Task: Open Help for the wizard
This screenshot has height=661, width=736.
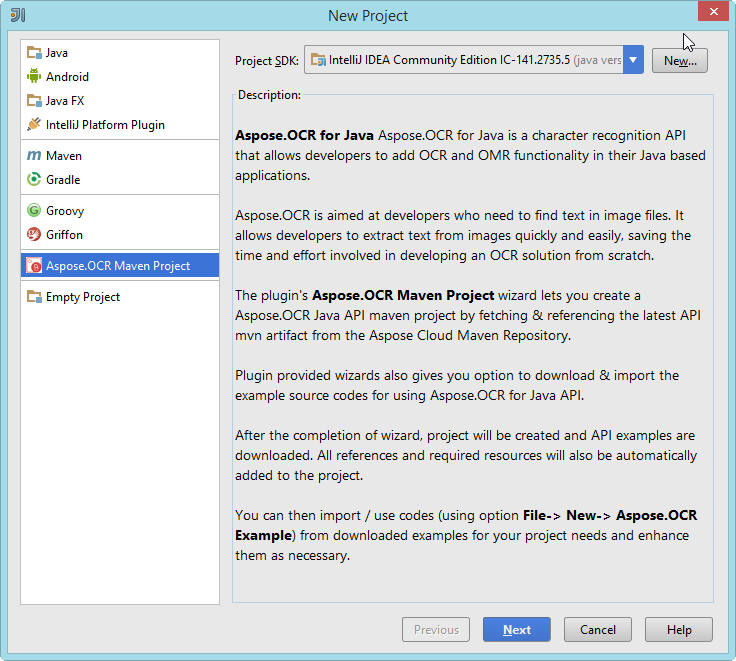Action: 679,630
